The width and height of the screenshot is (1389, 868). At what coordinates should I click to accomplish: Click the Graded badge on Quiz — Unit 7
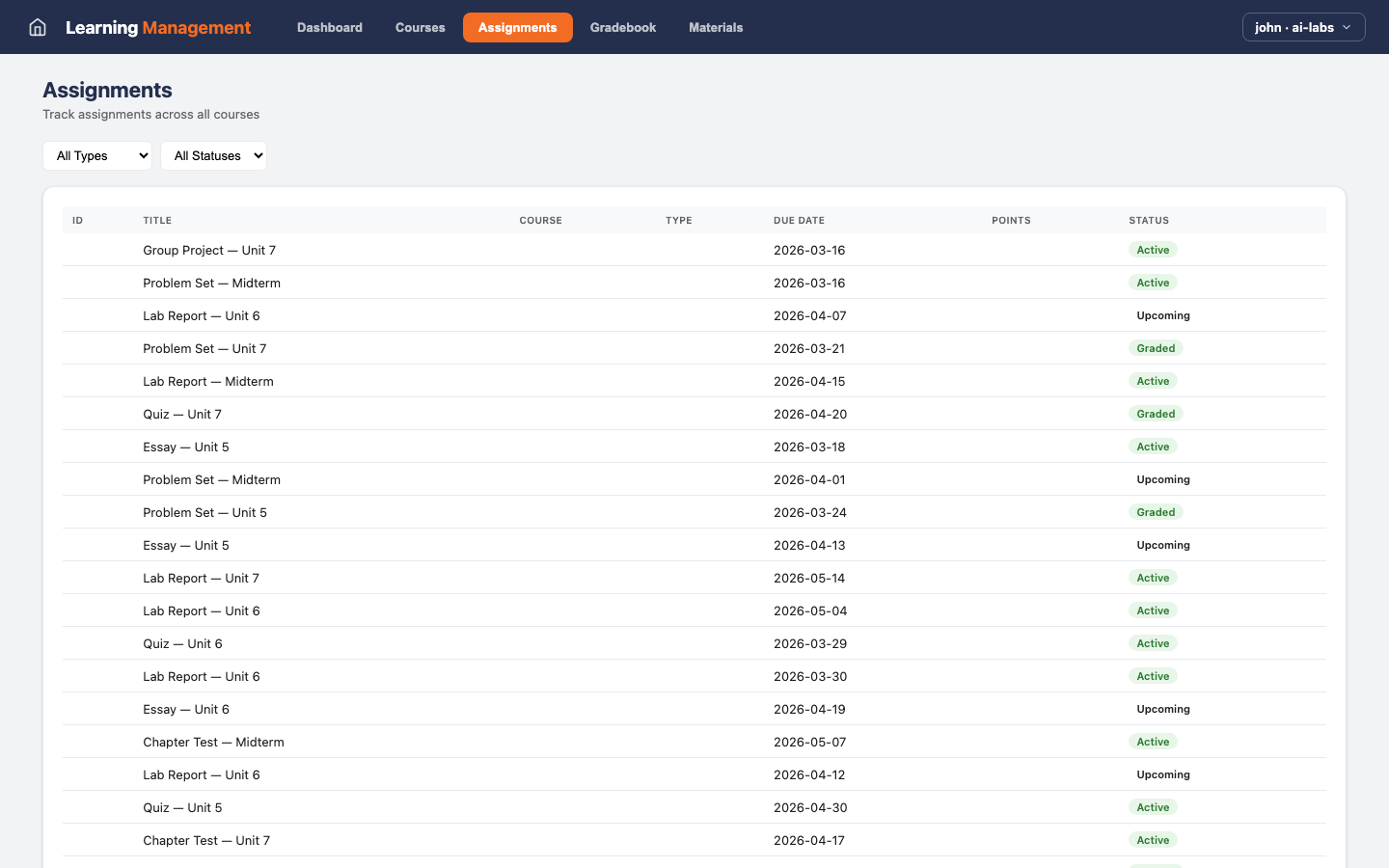1156,413
